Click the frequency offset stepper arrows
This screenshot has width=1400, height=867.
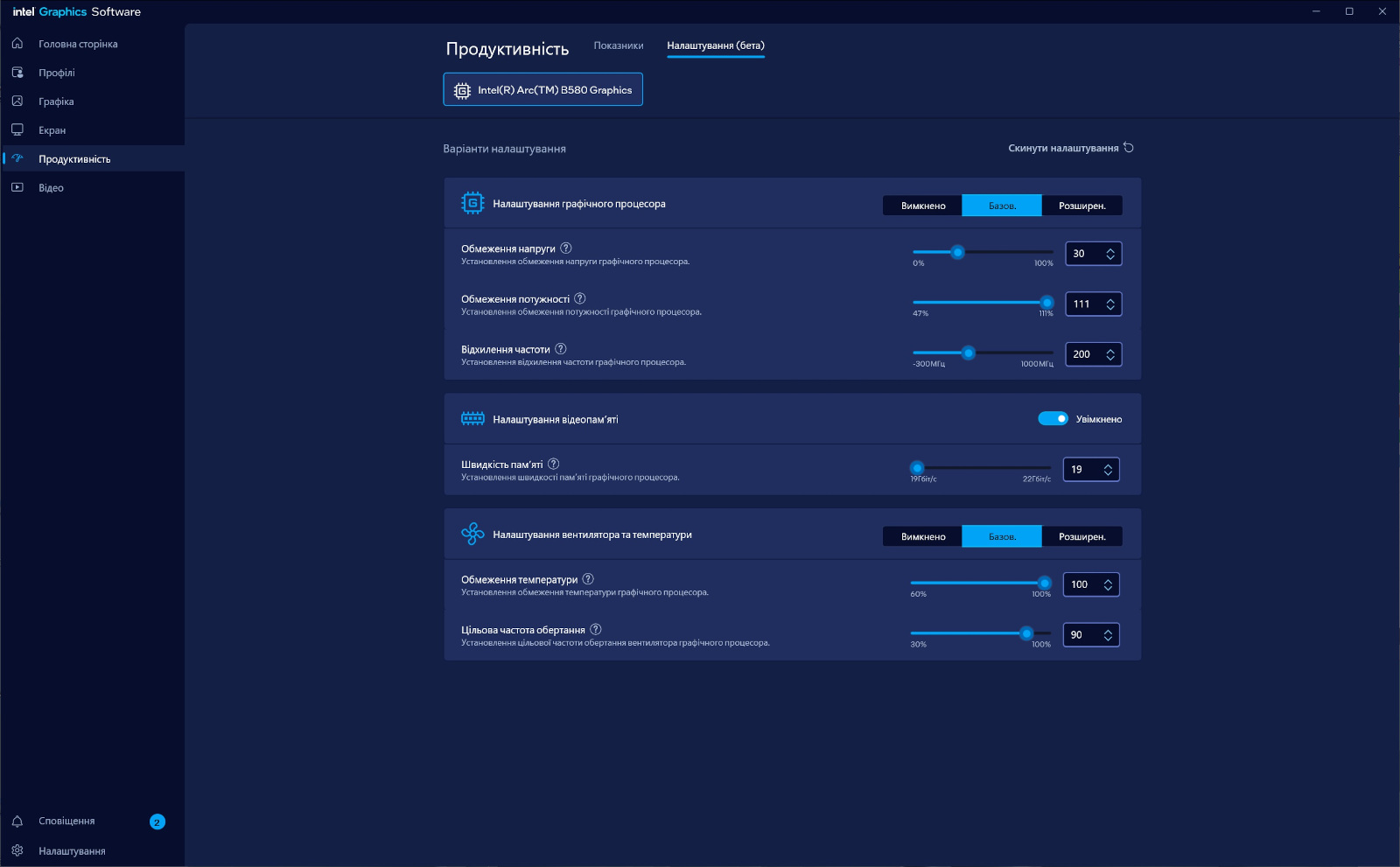1110,354
